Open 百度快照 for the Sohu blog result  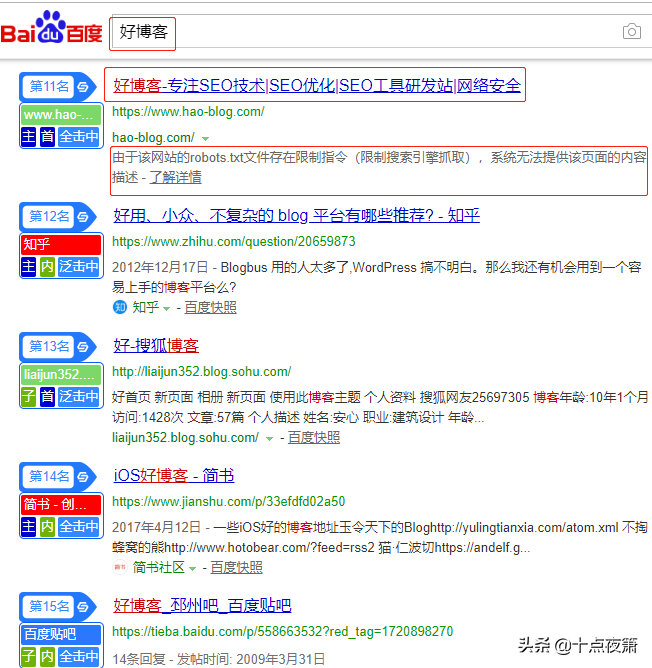coord(314,437)
